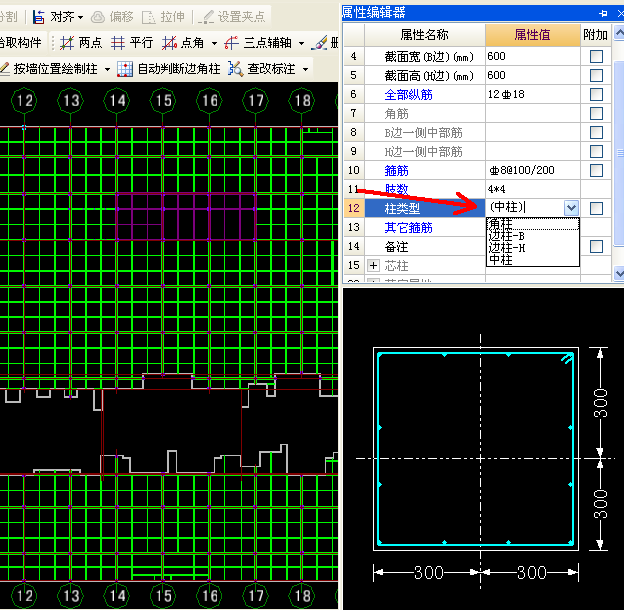The height and width of the screenshot is (610, 624).
Task: Click the 属性名称 column header
Action: (425, 35)
